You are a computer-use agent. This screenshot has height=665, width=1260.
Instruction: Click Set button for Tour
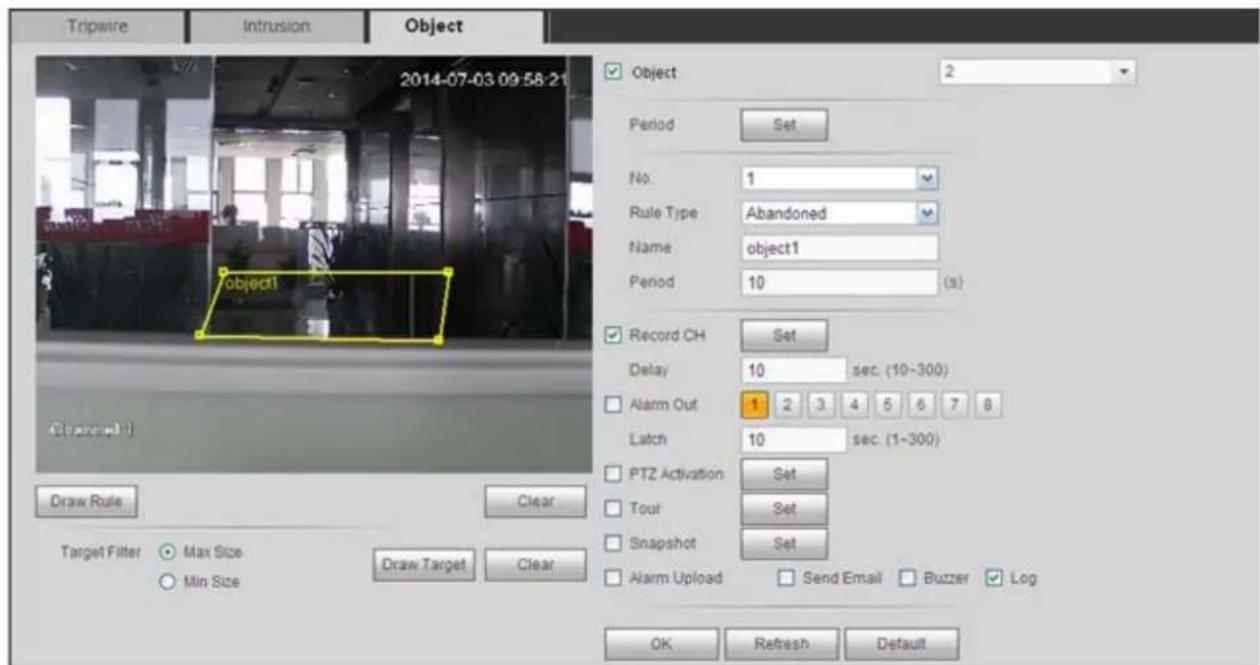pyautogui.click(x=784, y=510)
